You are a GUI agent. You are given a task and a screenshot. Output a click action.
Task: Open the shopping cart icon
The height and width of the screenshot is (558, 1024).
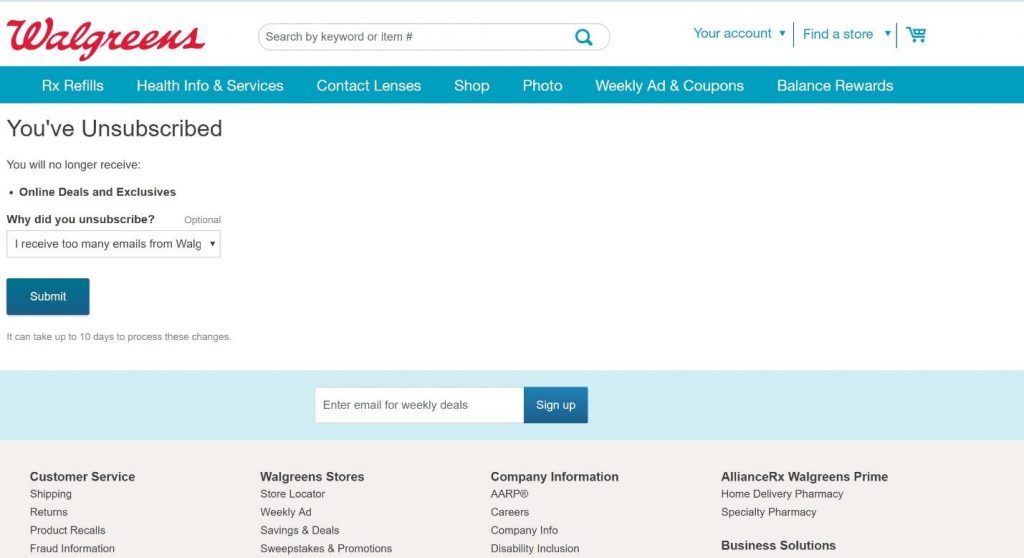coord(916,35)
